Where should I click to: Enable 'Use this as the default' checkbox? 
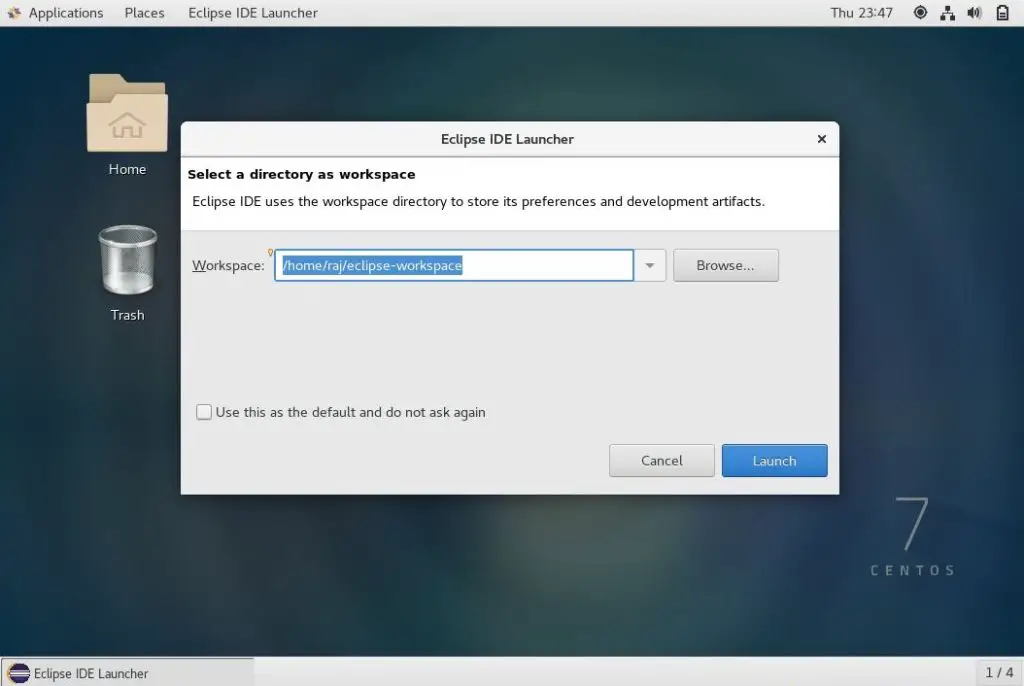tap(204, 412)
